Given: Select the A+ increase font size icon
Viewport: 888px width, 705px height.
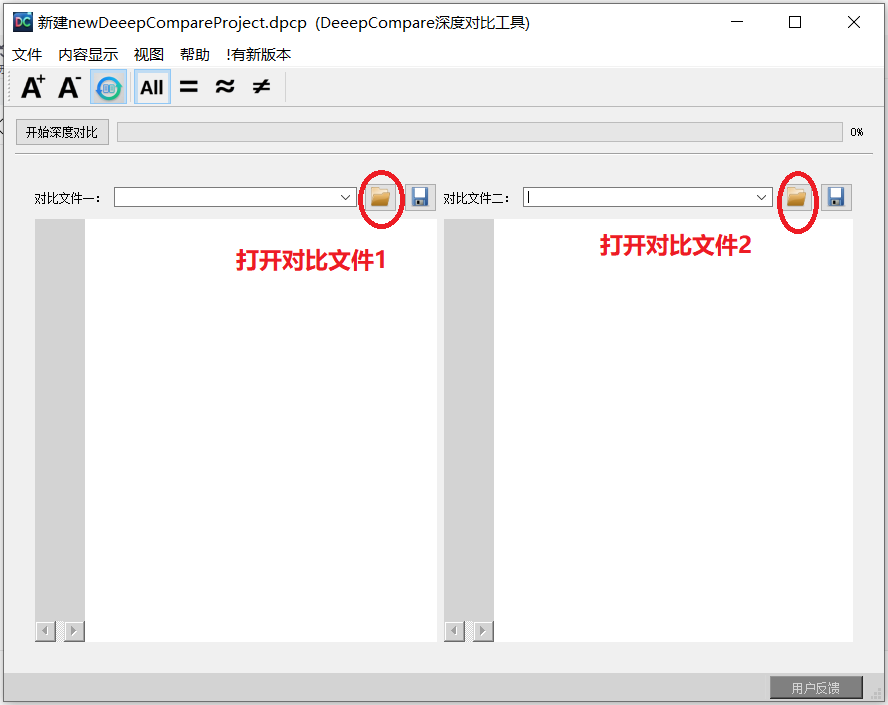Looking at the screenshot, I should [31, 87].
